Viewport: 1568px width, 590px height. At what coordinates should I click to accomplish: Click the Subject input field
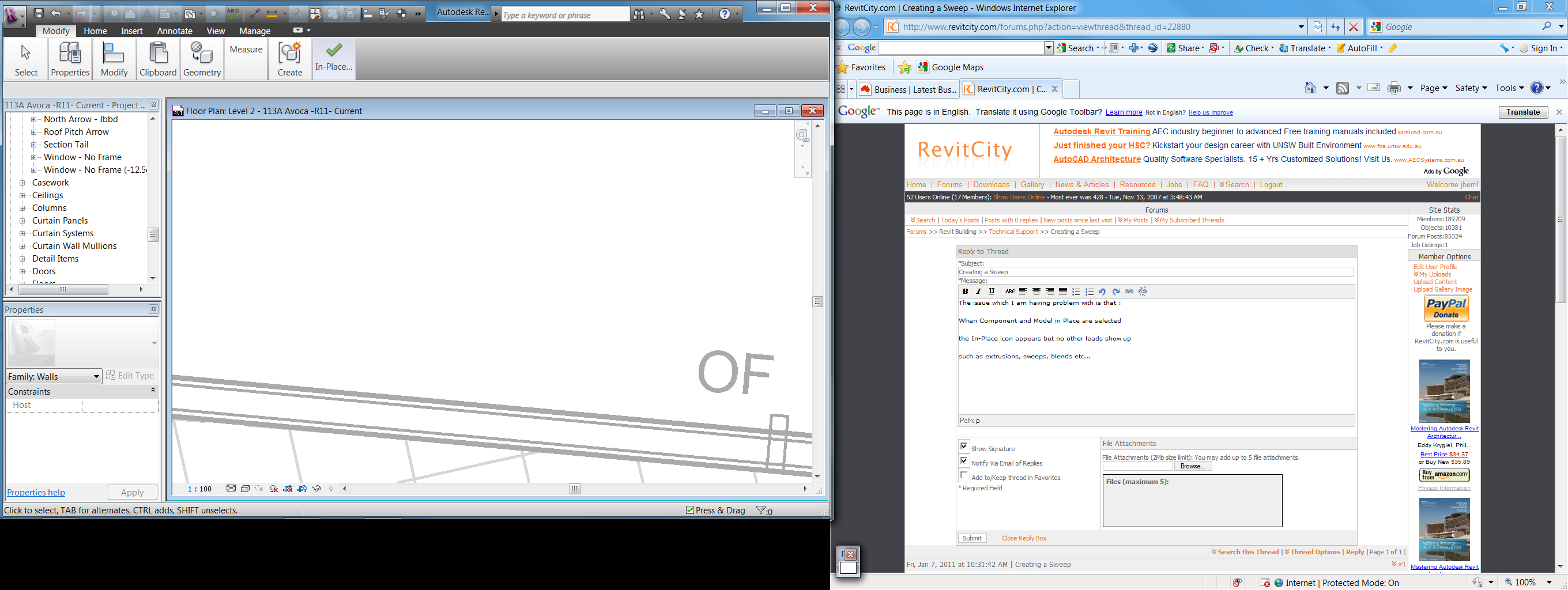tap(1156, 272)
